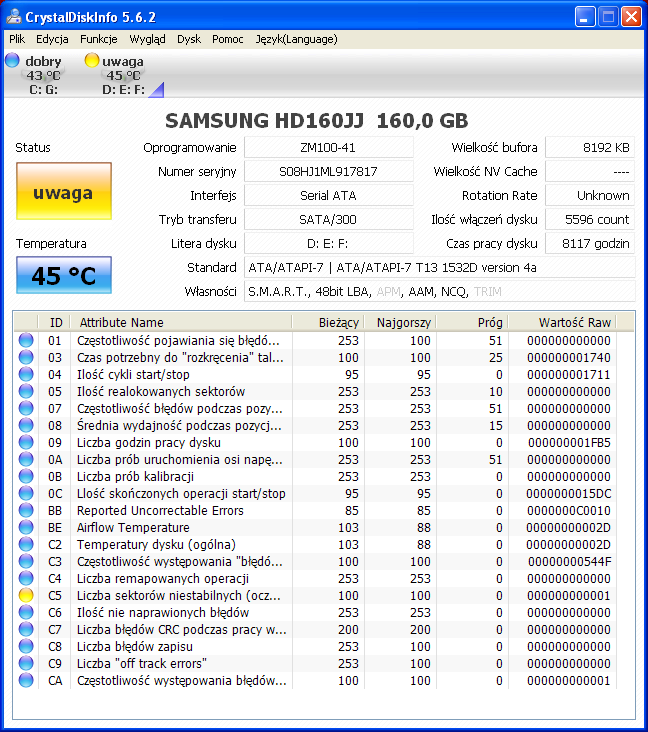The image size is (648, 732).
Task: Click the 8192 KB buffer size value
Action: click(x=590, y=148)
